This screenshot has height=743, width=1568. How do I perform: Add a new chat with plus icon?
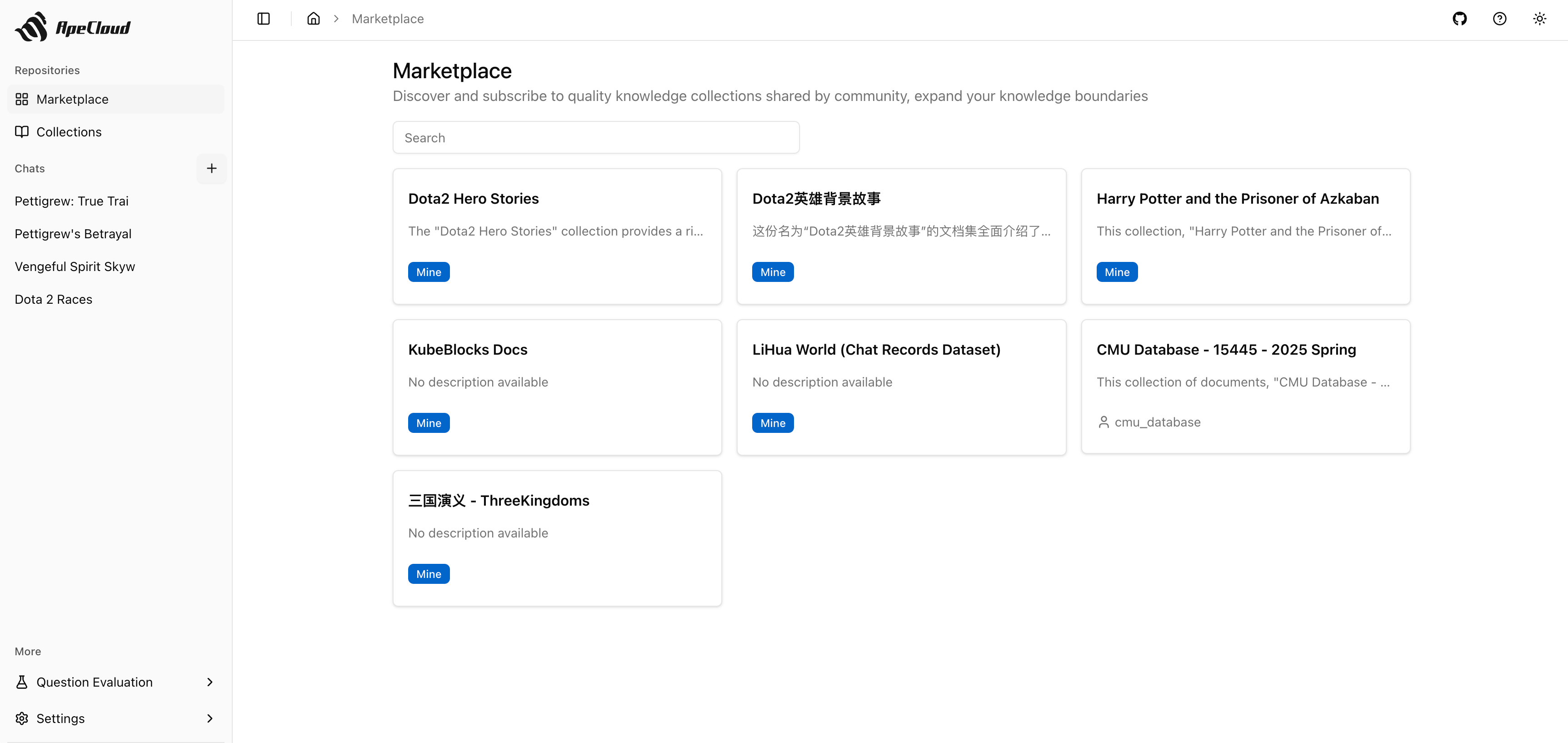coord(212,169)
